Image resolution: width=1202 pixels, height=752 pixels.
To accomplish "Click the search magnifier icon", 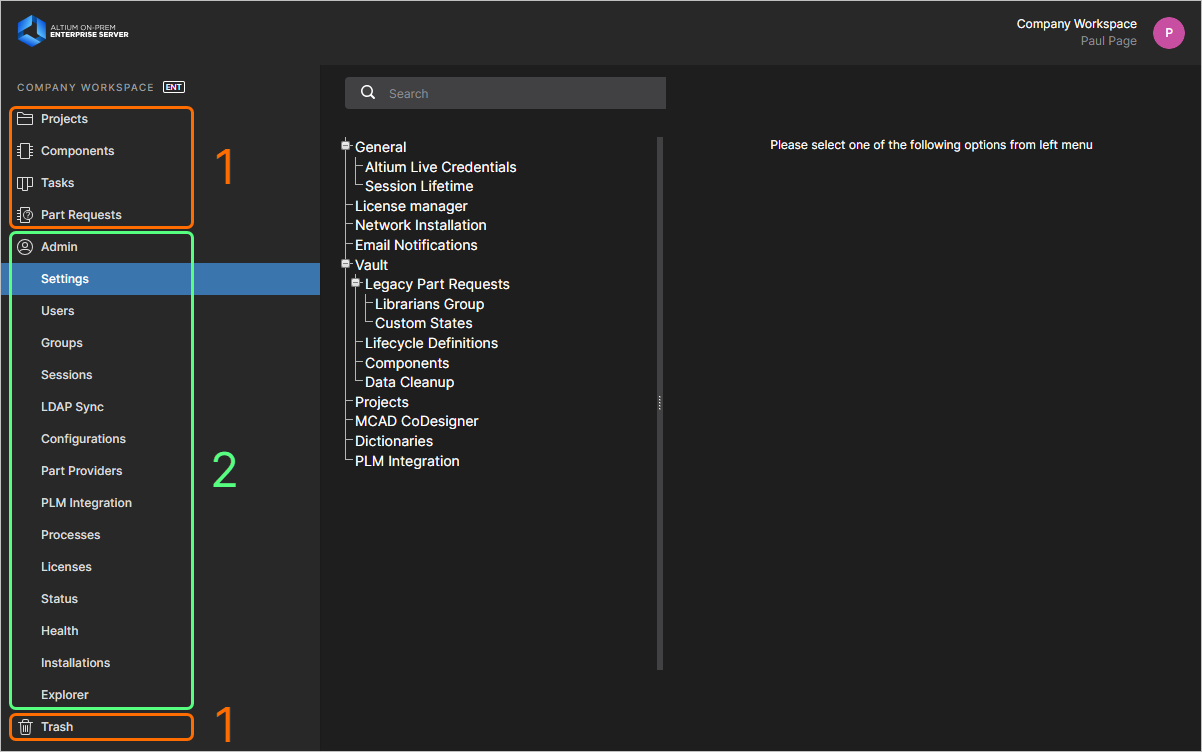I will pos(368,93).
